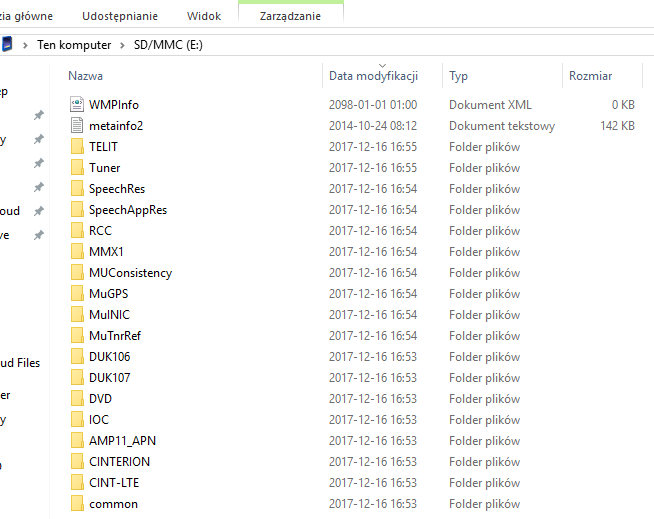Click the metainfo2 text document icon
Screen dimensions: 654x519
click(78, 125)
